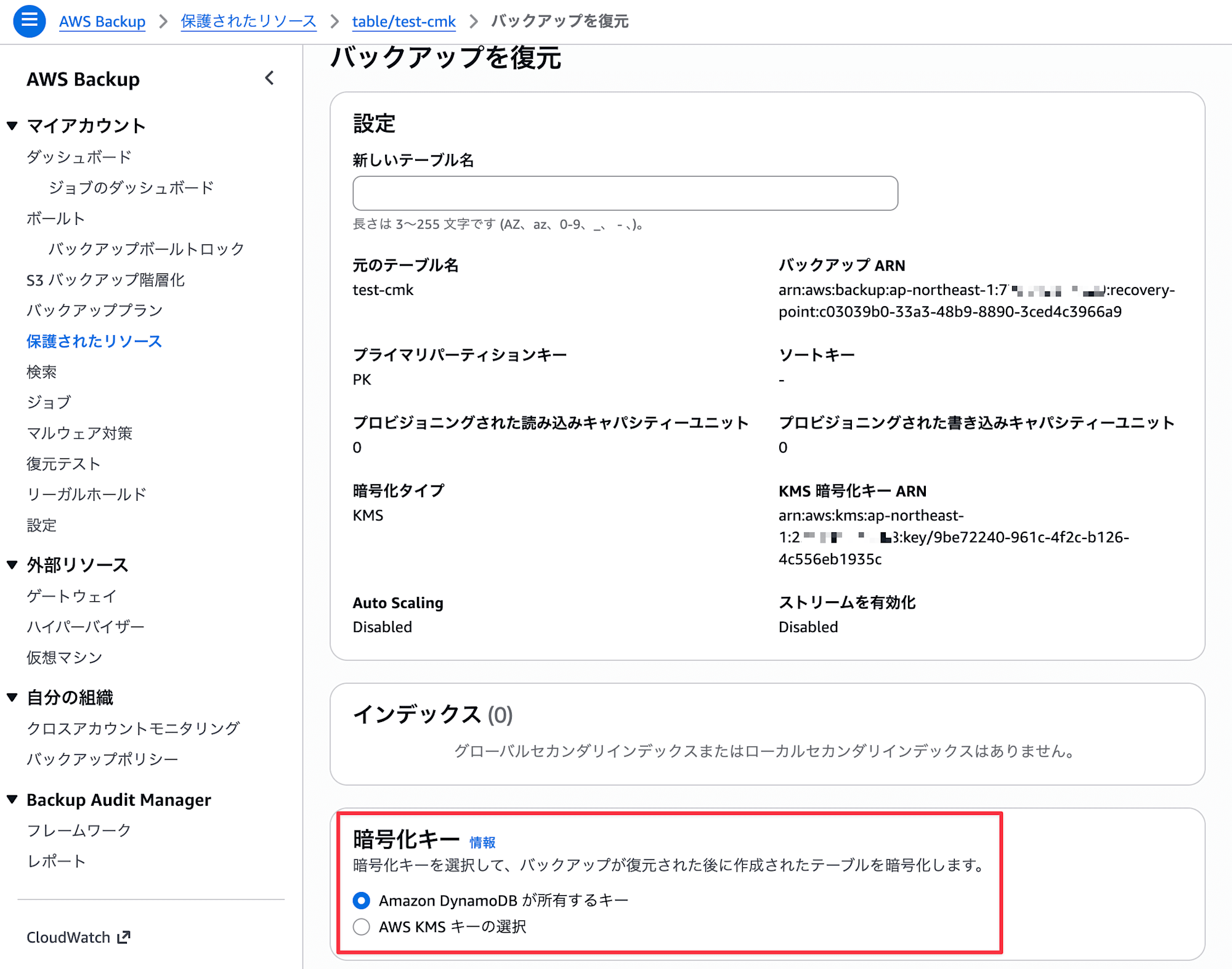
Task: Open ダッシュボード in the sidebar
Action: pyautogui.click(x=79, y=157)
